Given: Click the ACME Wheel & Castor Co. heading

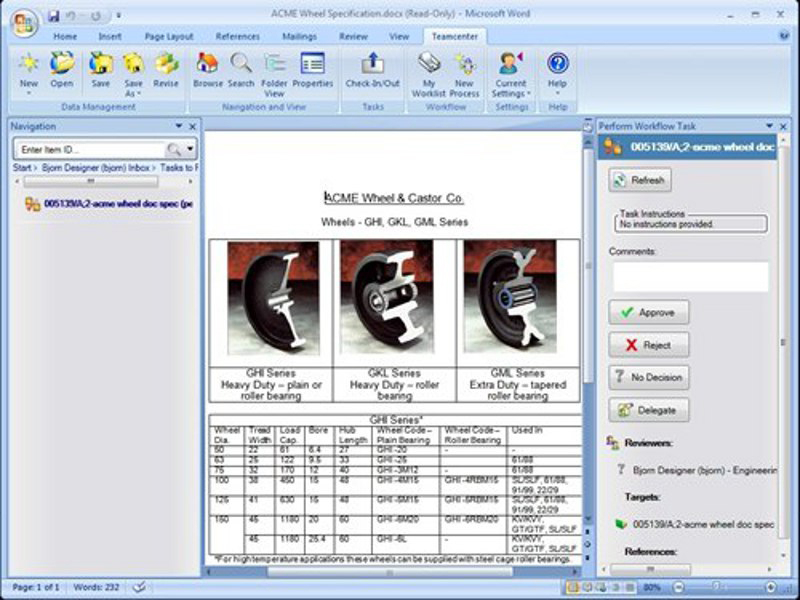Looking at the screenshot, I should tap(394, 198).
